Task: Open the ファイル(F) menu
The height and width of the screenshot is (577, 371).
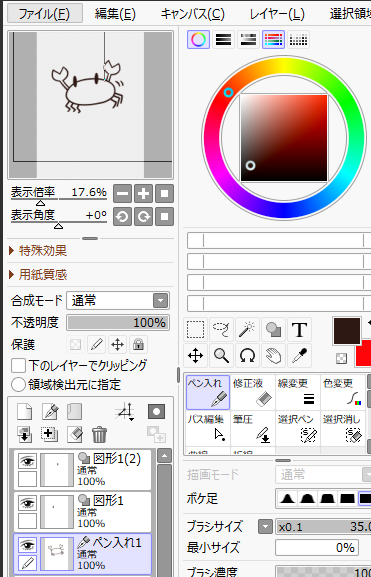Action: click(x=45, y=14)
